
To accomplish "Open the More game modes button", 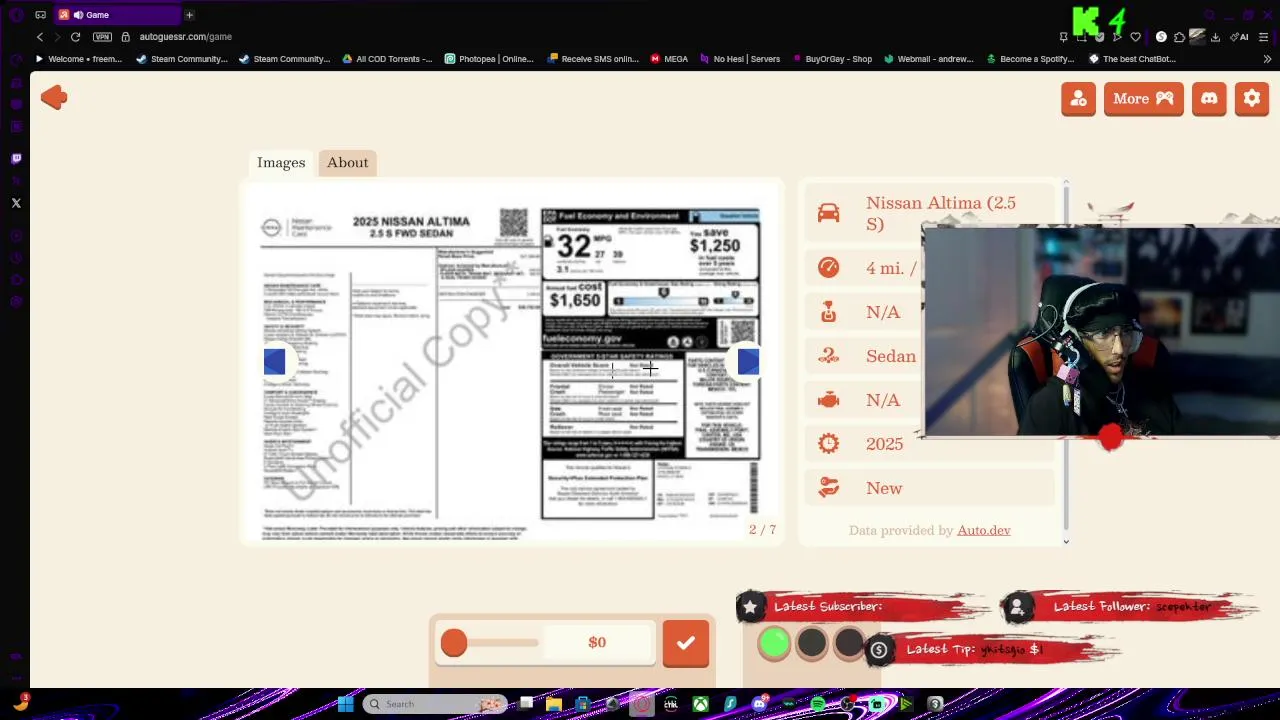I will point(1143,98).
